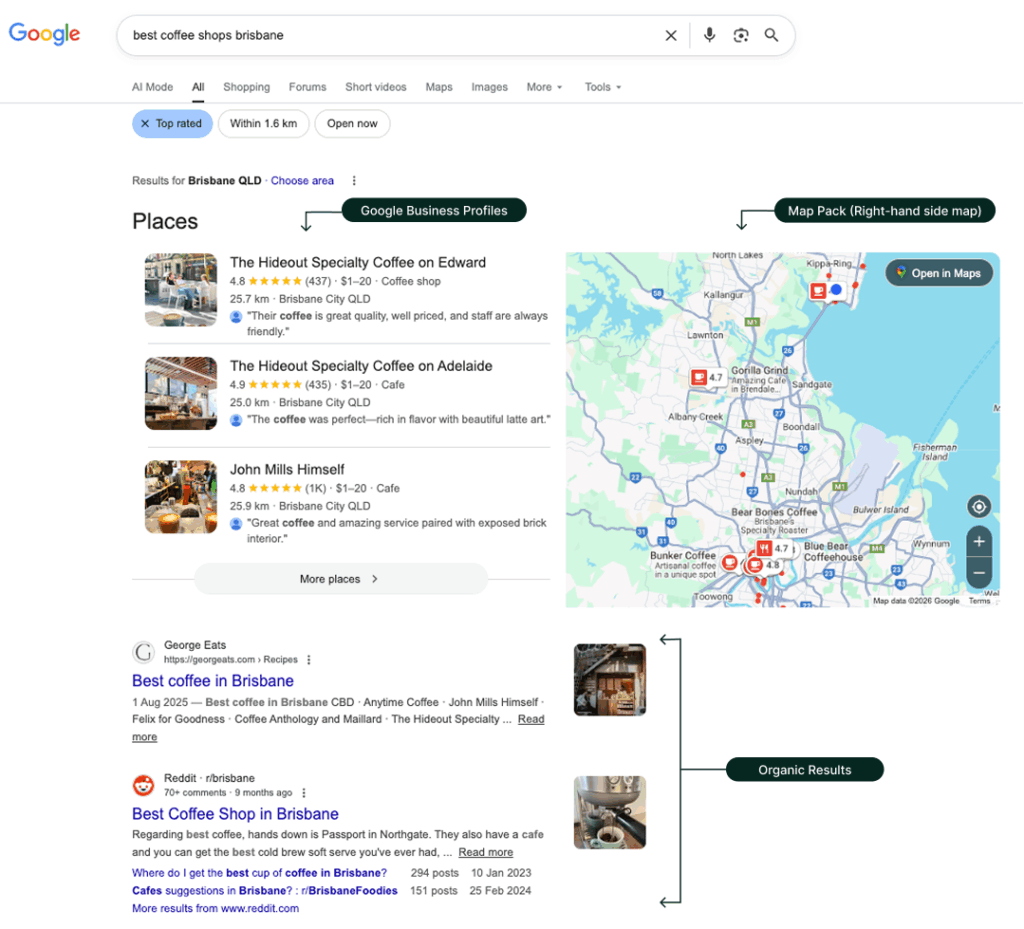The width and height of the screenshot is (1024, 929).
Task: Open John Mills Himself photo thumbnail
Action: (x=181, y=497)
